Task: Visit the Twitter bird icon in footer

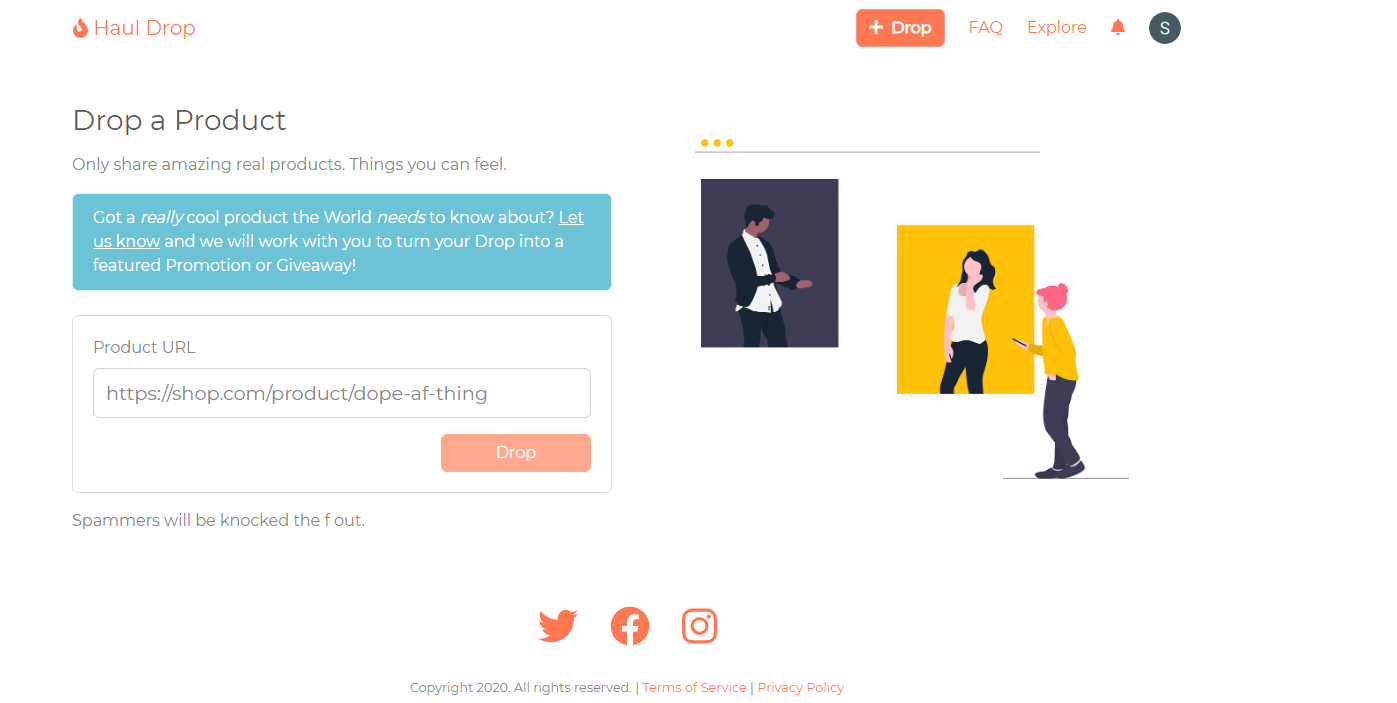Action: pos(558,626)
